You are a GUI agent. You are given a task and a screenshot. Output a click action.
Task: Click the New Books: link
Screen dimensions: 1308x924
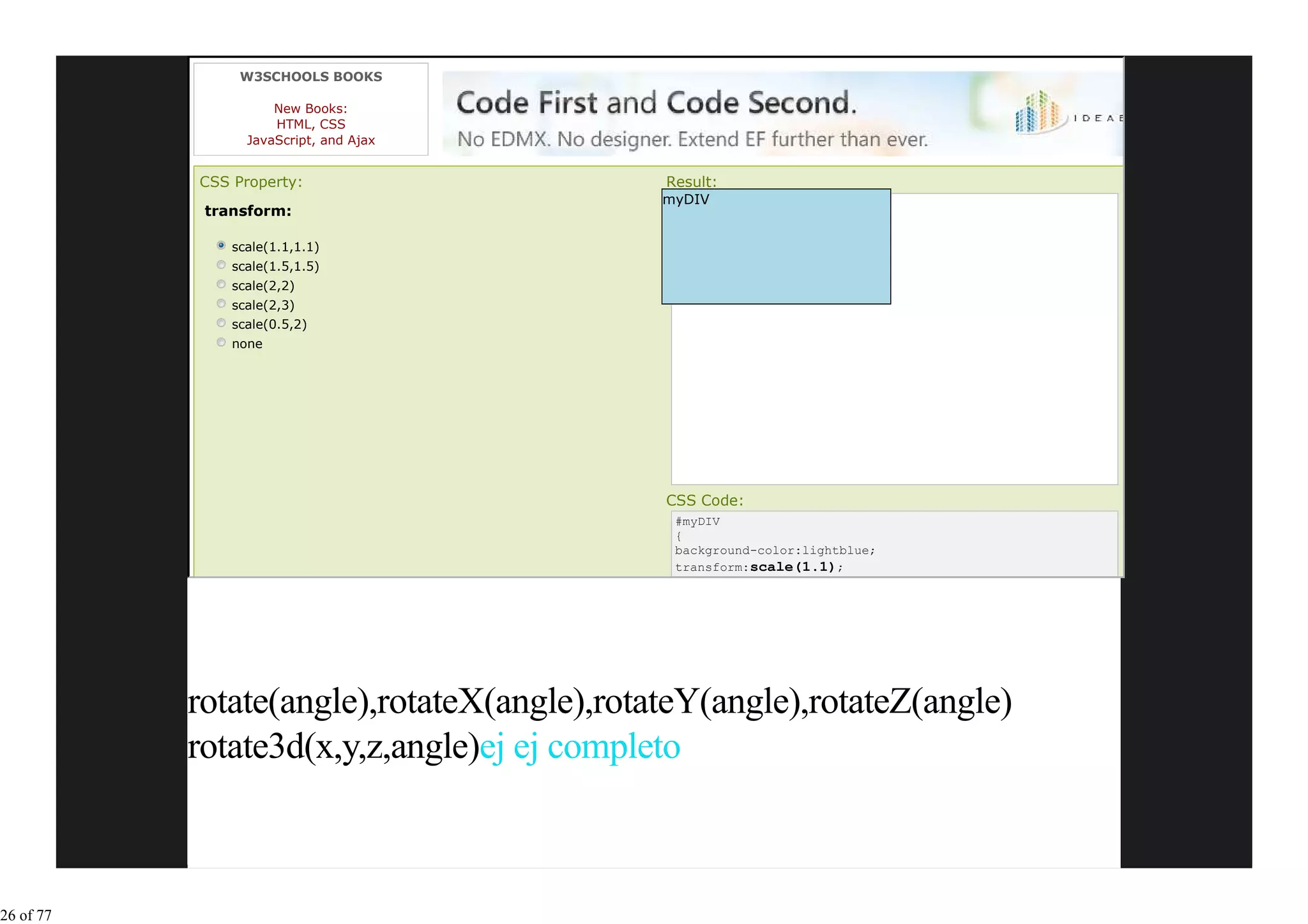(310, 109)
